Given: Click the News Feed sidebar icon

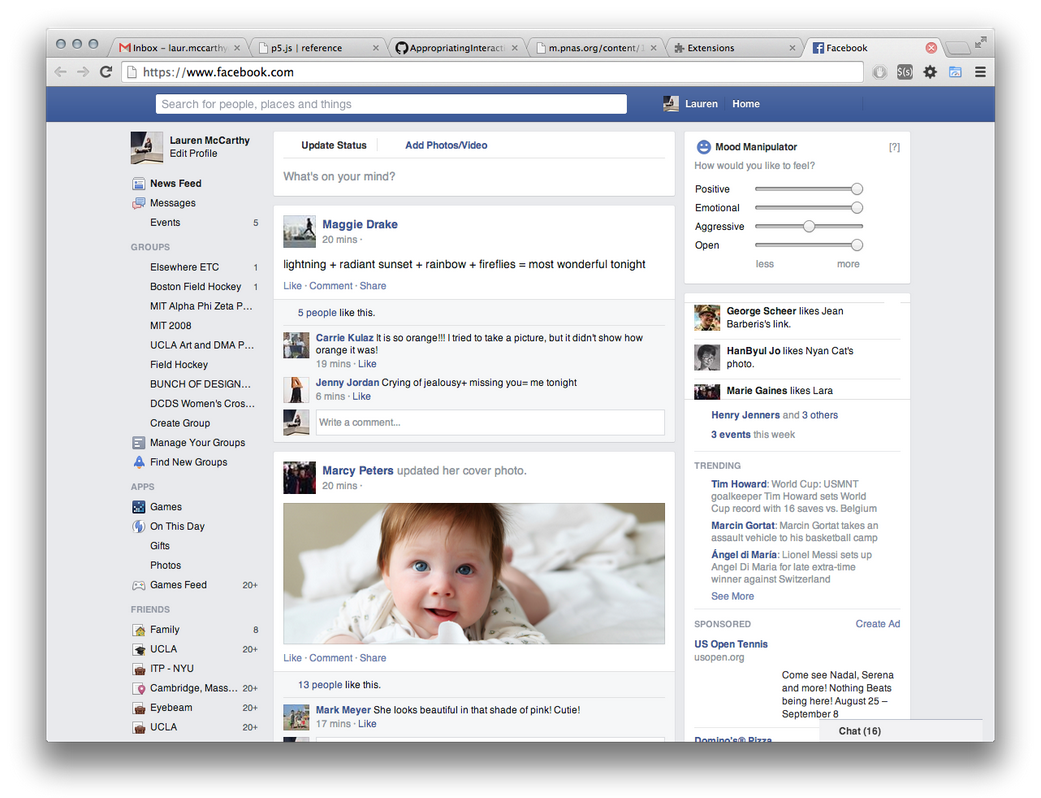Looking at the screenshot, I should coord(139,184).
